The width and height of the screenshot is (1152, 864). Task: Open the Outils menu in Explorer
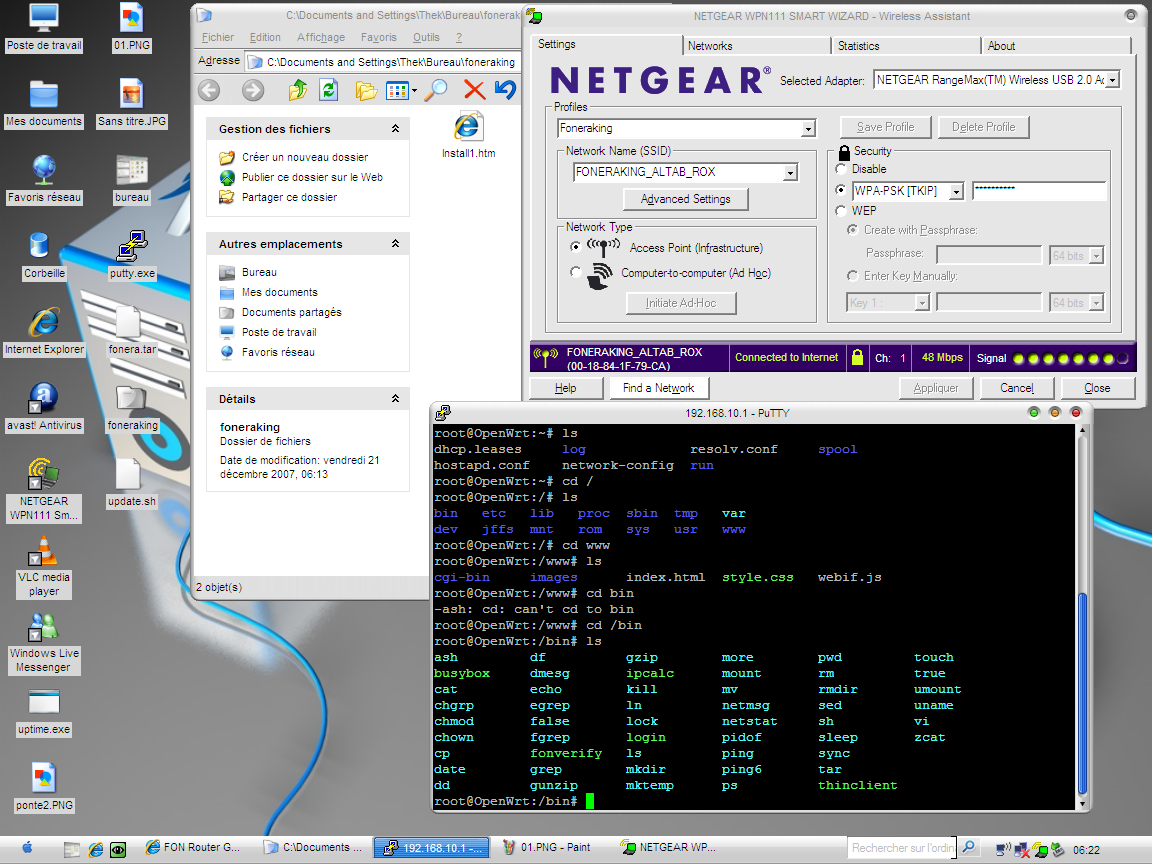[x=426, y=37]
